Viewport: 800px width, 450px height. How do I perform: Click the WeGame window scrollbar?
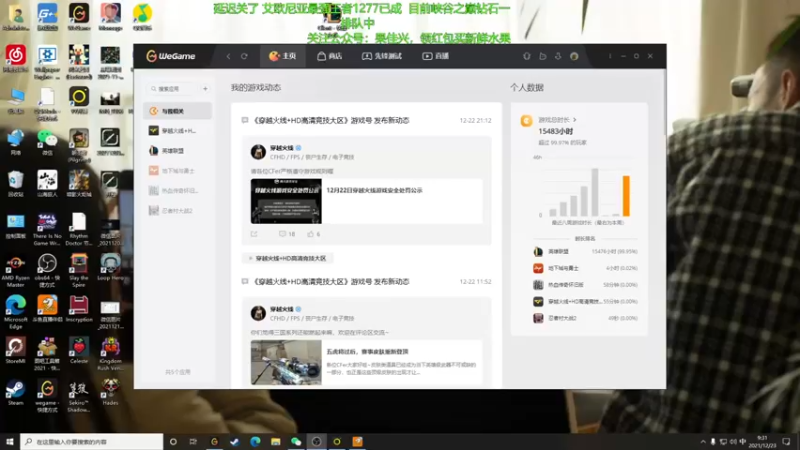(664, 102)
